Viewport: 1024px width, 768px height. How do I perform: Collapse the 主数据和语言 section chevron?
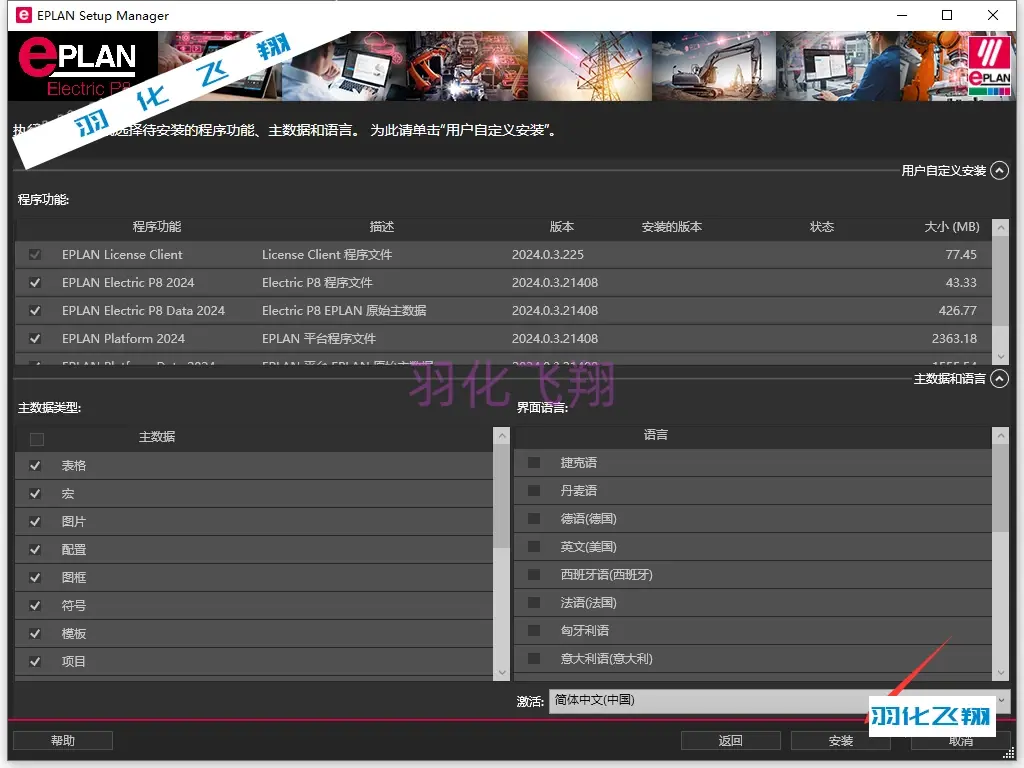point(999,379)
